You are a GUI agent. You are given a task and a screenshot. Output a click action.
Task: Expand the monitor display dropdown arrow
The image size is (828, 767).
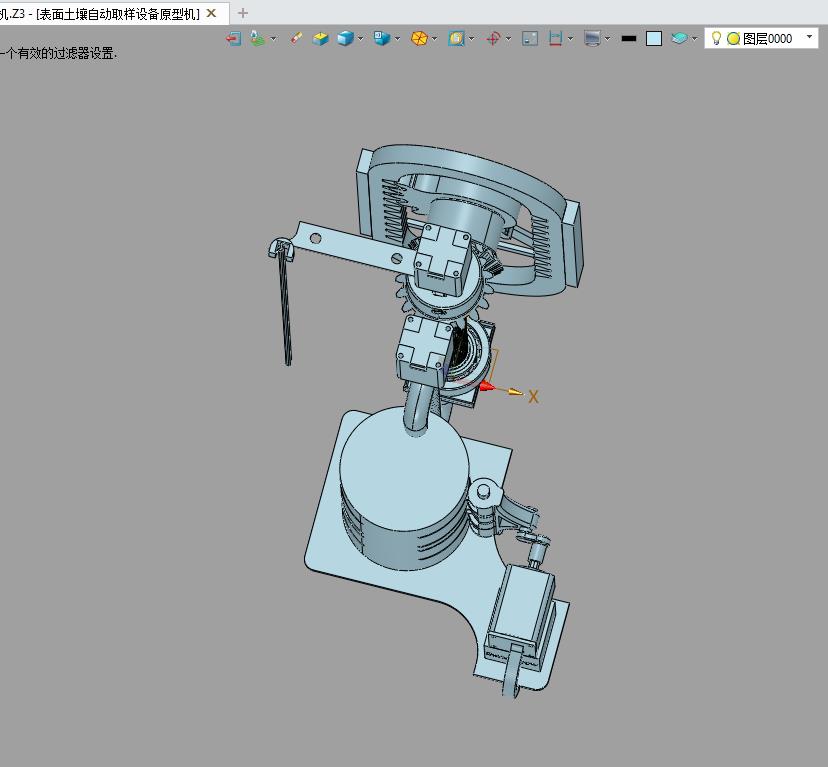pos(608,39)
